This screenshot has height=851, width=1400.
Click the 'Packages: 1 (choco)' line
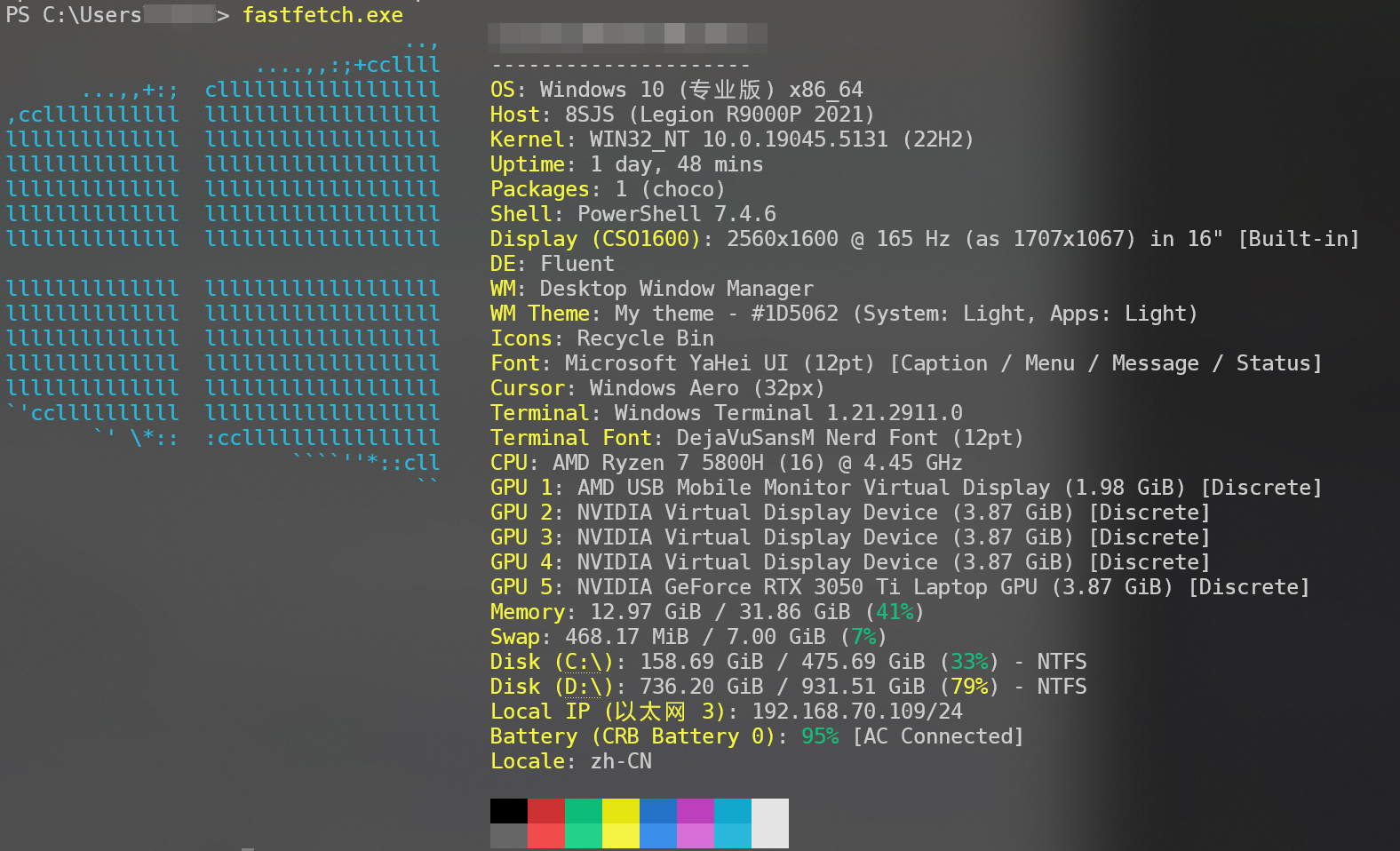pos(608,189)
